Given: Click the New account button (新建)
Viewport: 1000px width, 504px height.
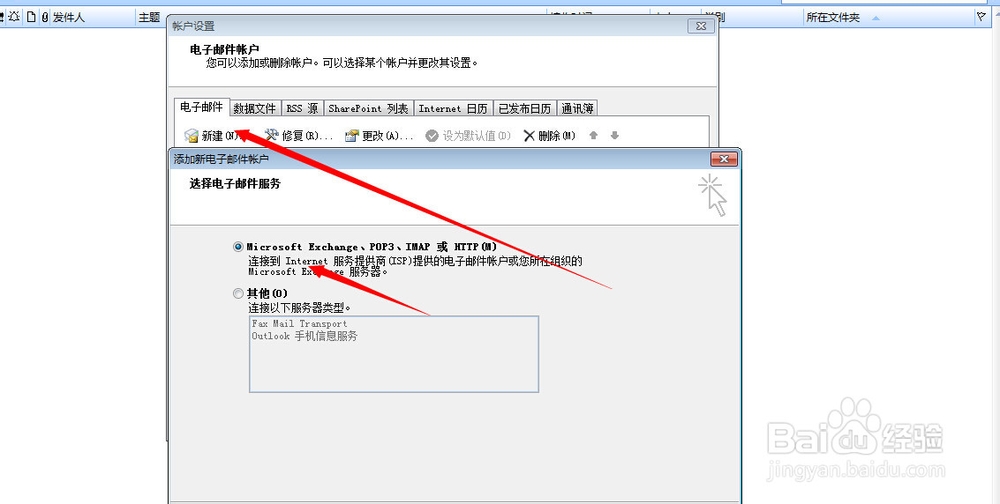Looking at the screenshot, I should [212, 136].
